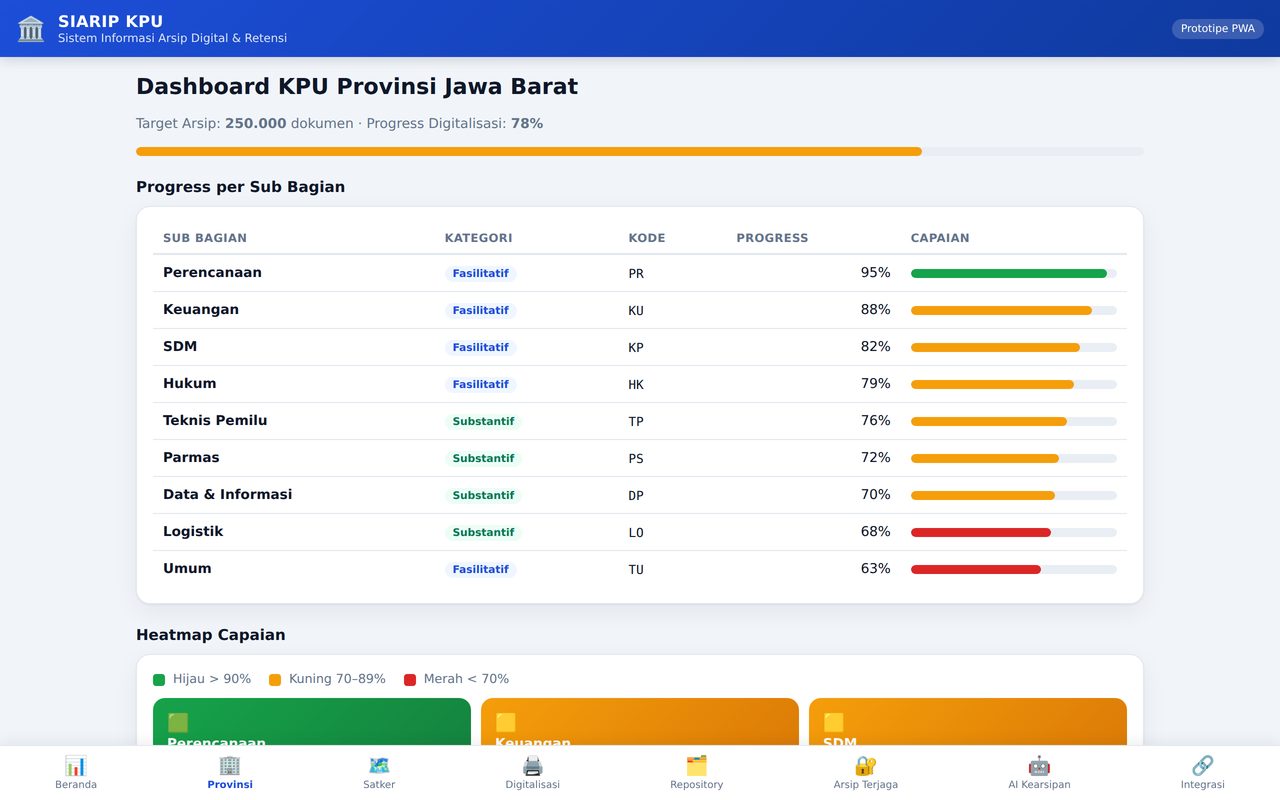Open the Repository file-divider icon tab
Viewport: 1280px width, 800px height.
pos(697,766)
